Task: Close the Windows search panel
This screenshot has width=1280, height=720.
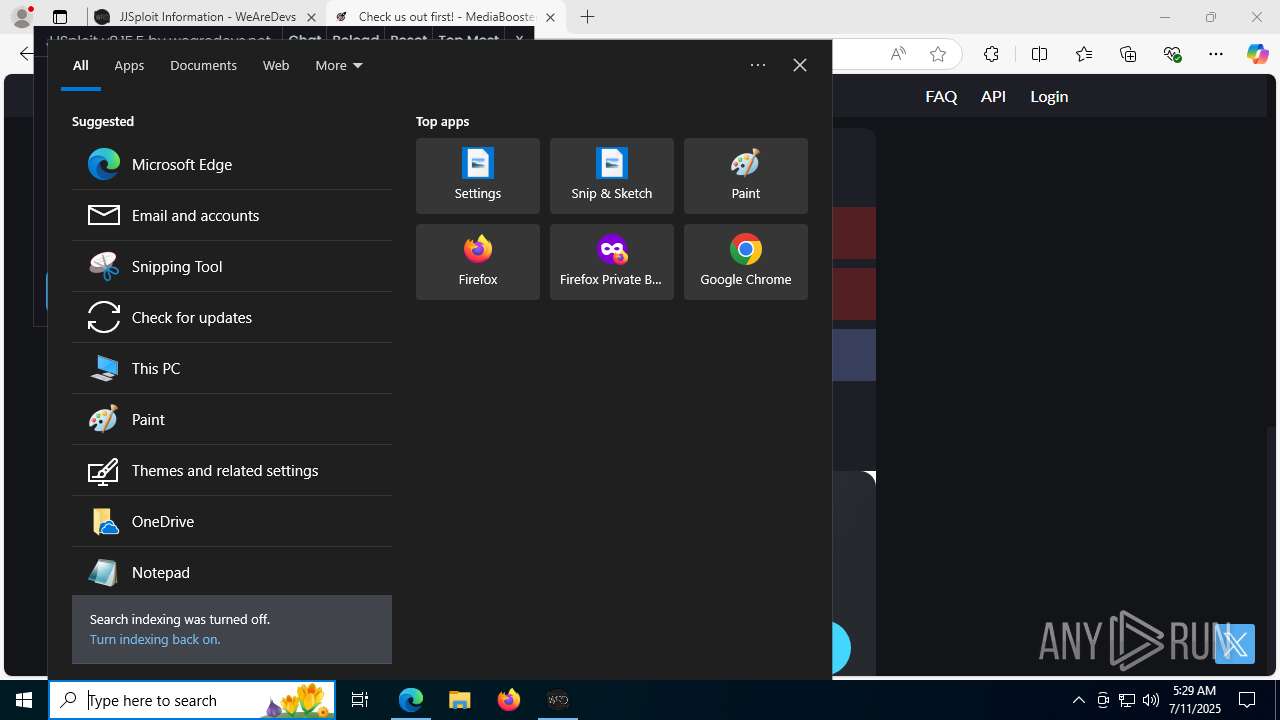Action: (x=800, y=65)
